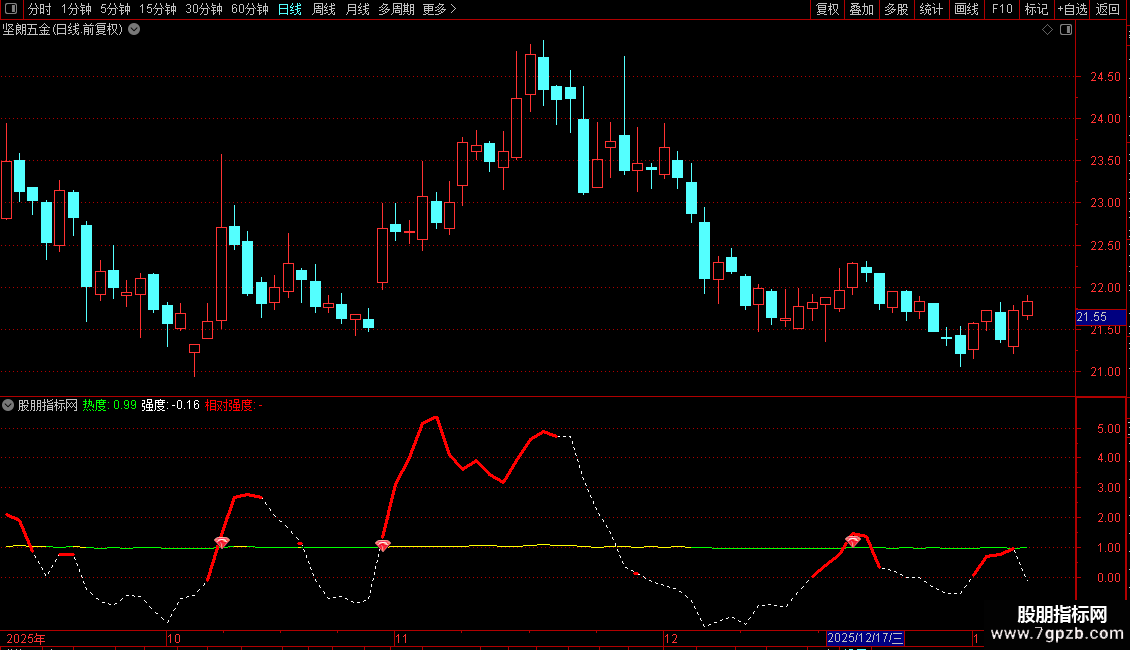Viewport: 1130px width, 650px height.
Task: Open the 复权 adjustment menu
Action: [827, 9]
